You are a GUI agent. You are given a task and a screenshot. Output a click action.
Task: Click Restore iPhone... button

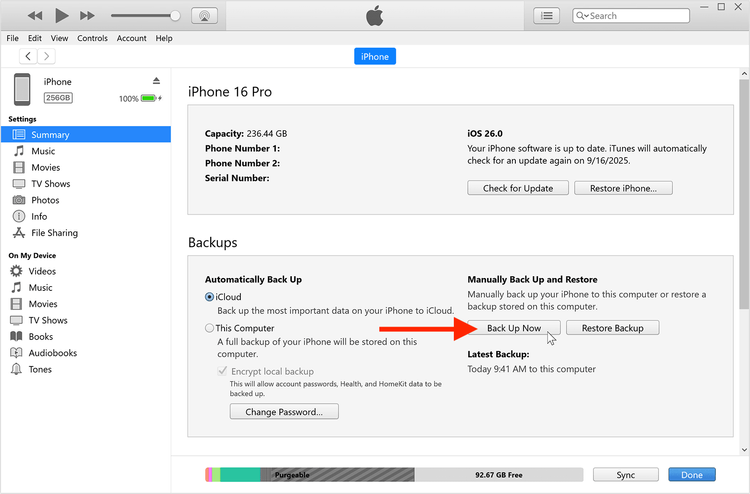pyautogui.click(x=623, y=188)
